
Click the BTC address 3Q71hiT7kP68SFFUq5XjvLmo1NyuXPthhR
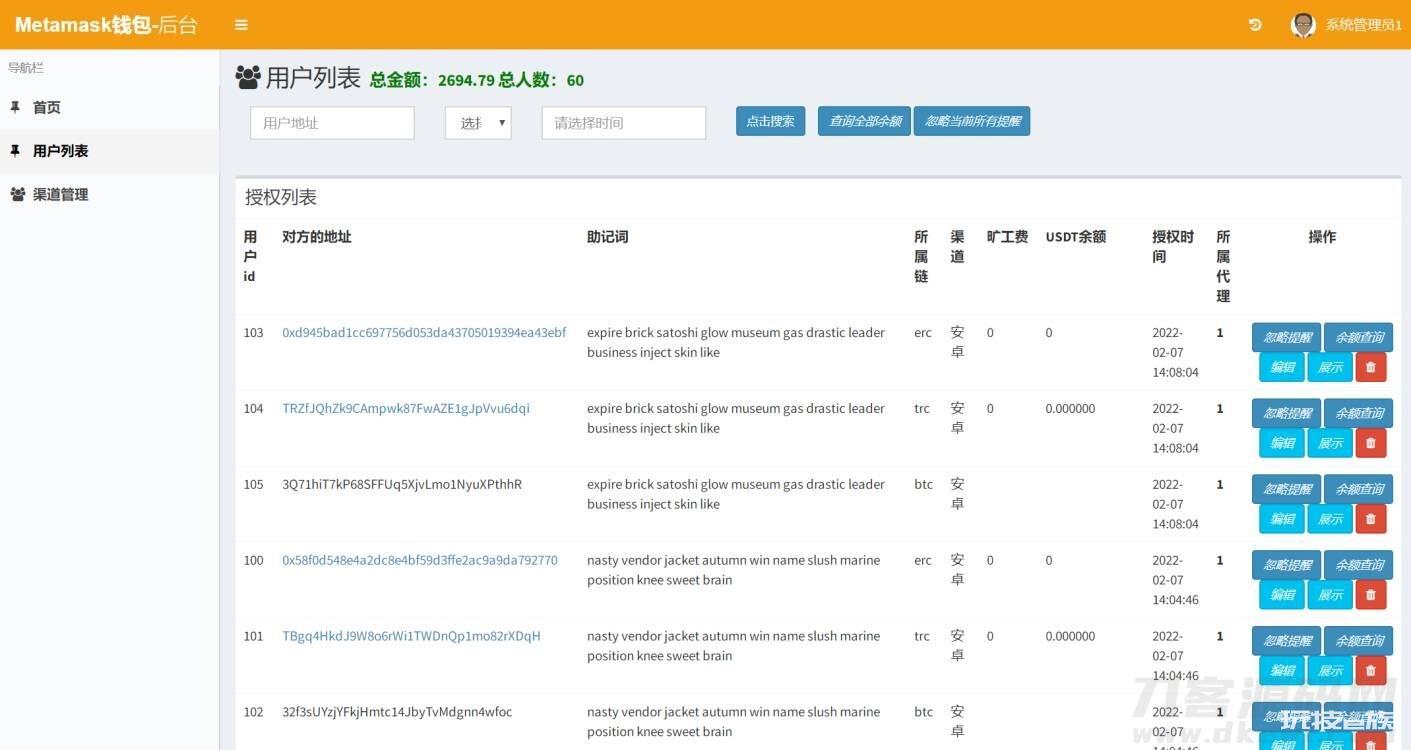[x=402, y=484]
